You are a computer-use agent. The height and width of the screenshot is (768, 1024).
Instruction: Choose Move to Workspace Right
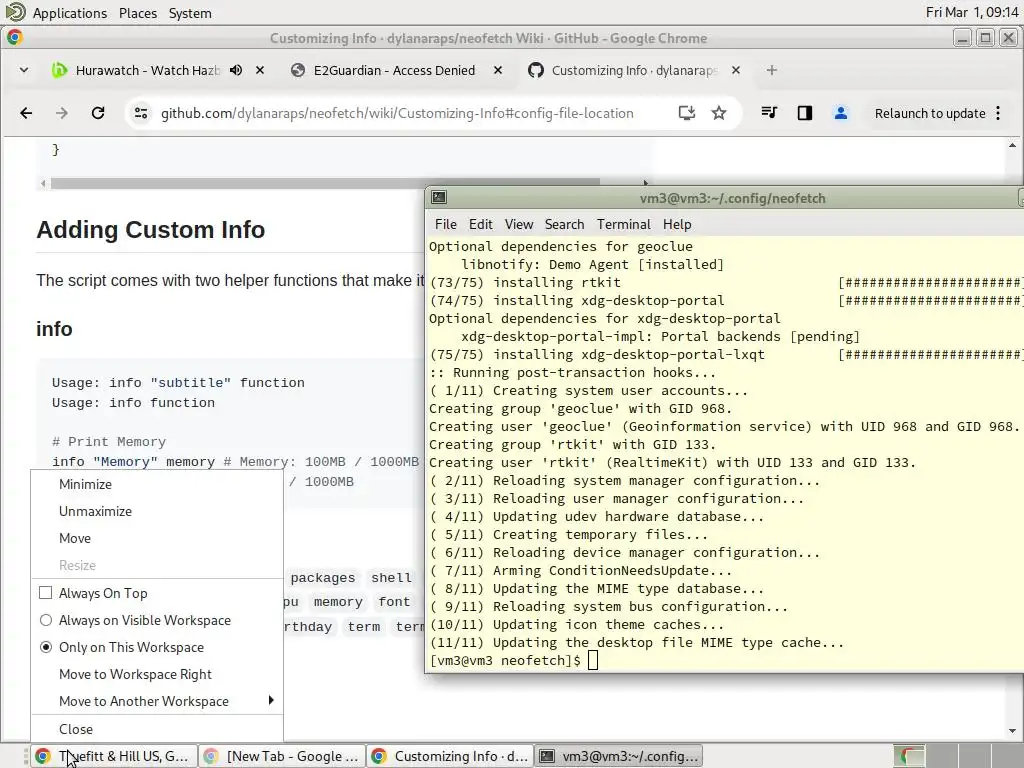(x=157, y=674)
